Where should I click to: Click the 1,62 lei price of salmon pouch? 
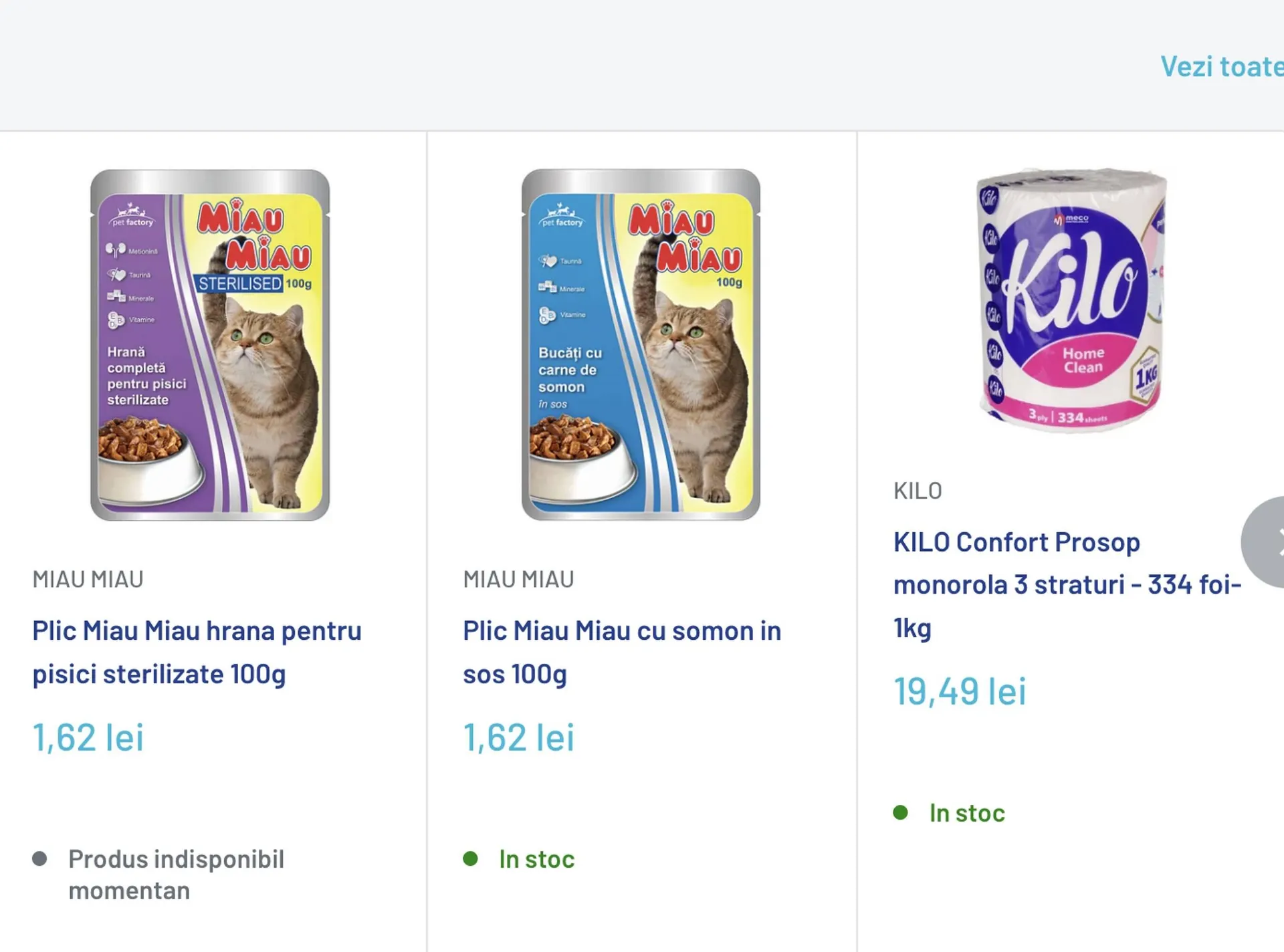point(519,737)
